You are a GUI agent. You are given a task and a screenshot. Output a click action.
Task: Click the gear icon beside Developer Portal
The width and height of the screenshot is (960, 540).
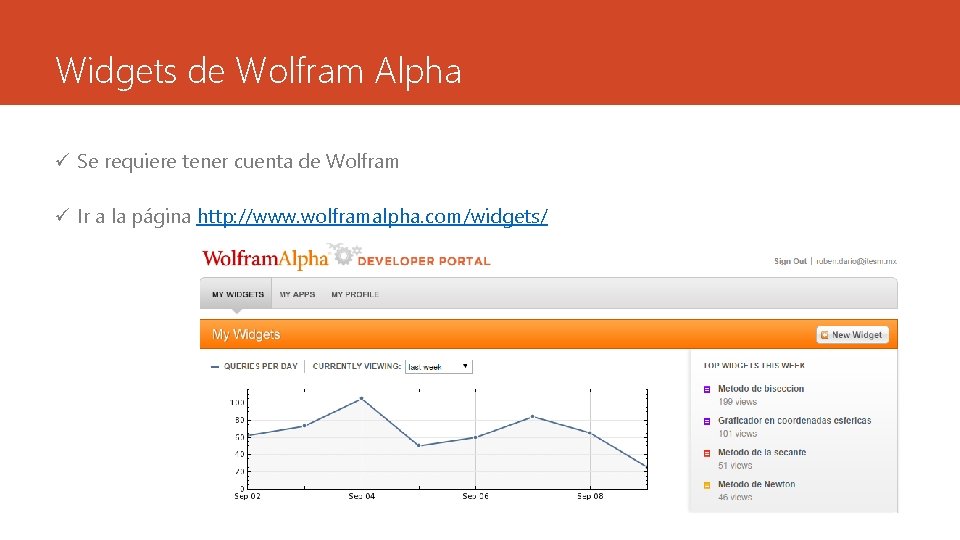(x=344, y=255)
